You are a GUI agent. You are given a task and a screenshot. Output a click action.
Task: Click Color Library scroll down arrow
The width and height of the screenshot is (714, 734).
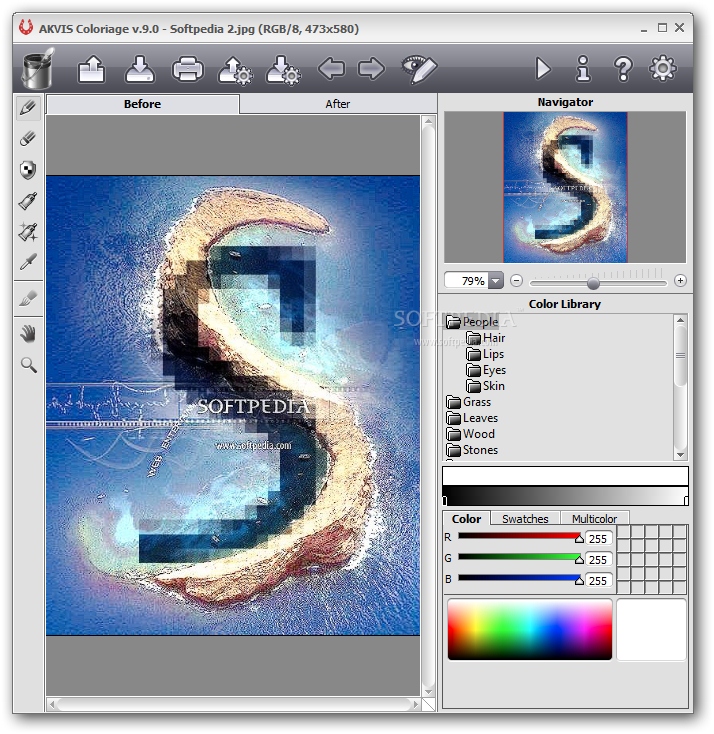680,455
